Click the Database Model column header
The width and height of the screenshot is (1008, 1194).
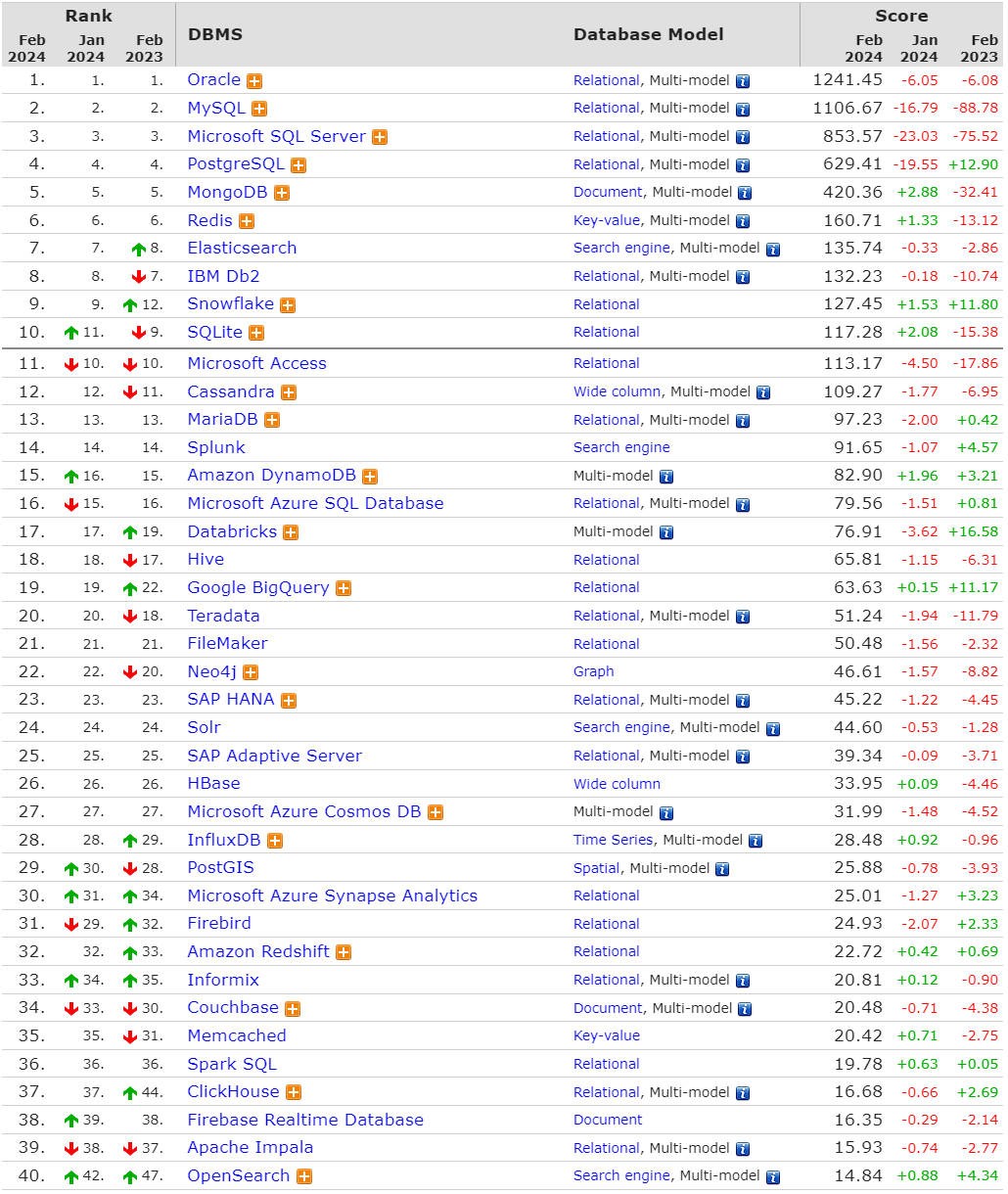(x=649, y=34)
